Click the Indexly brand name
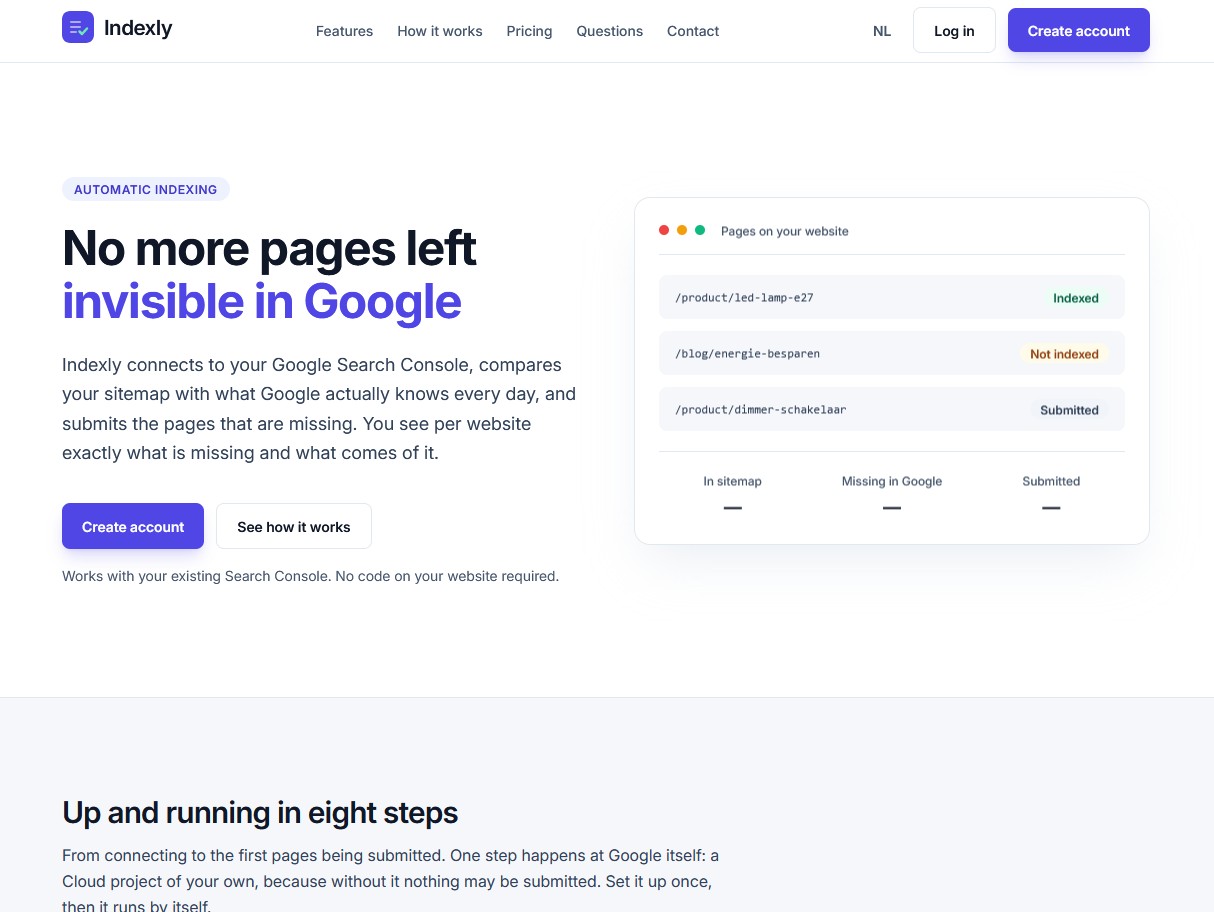 138,28
